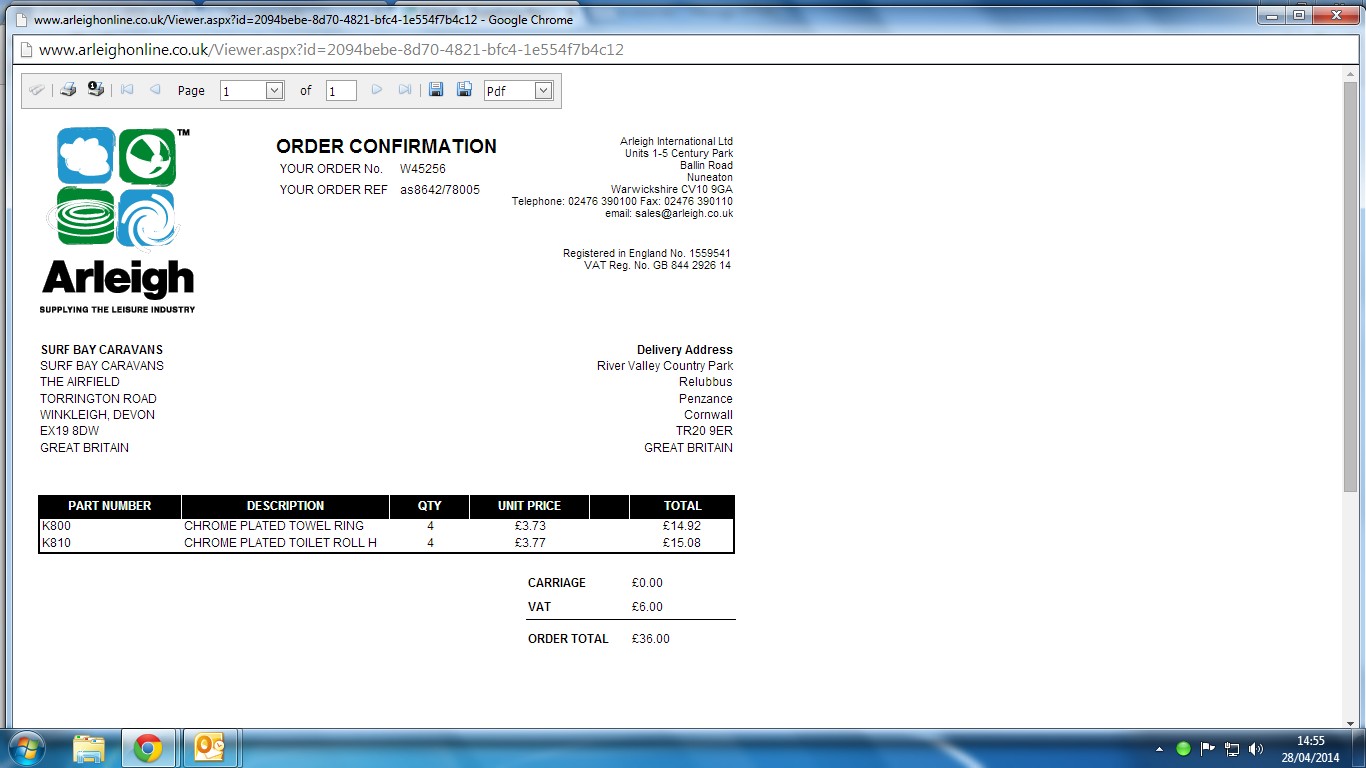The image size is (1366, 768).
Task: Click the total pages field
Action: click(341, 91)
